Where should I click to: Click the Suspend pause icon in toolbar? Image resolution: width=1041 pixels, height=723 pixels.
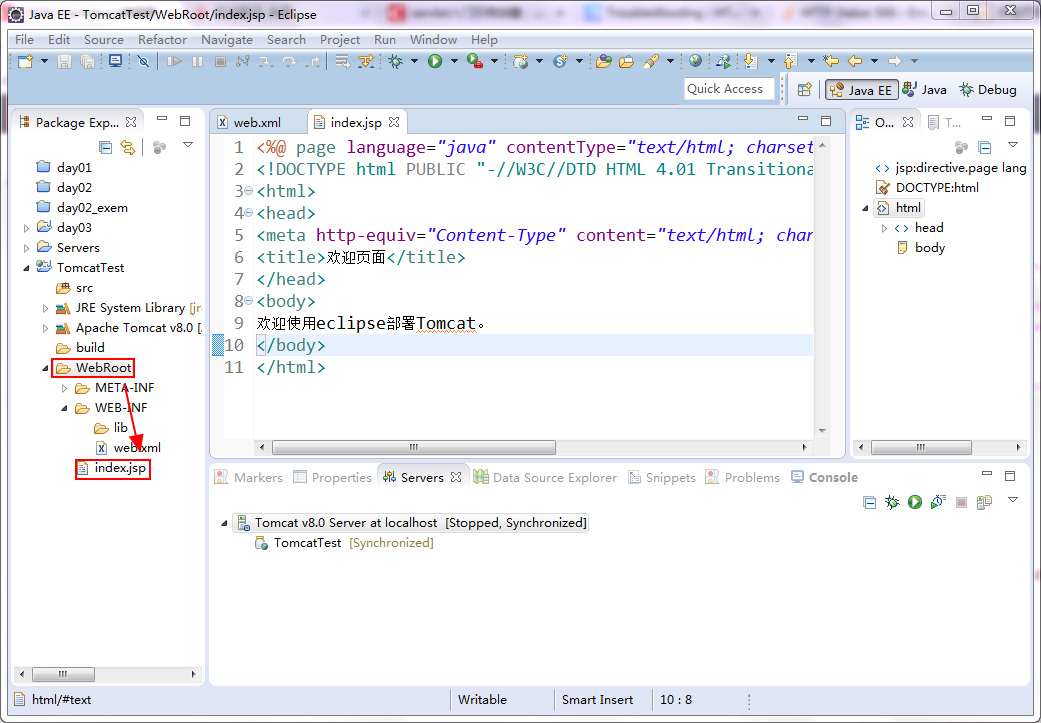pyautogui.click(x=198, y=62)
